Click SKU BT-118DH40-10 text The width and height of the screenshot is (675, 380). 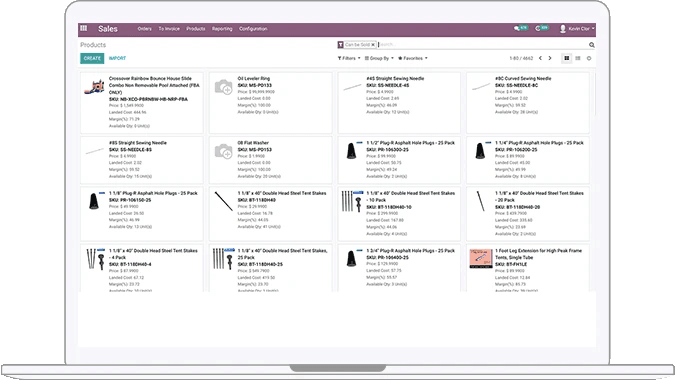pyautogui.click(x=389, y=207)
